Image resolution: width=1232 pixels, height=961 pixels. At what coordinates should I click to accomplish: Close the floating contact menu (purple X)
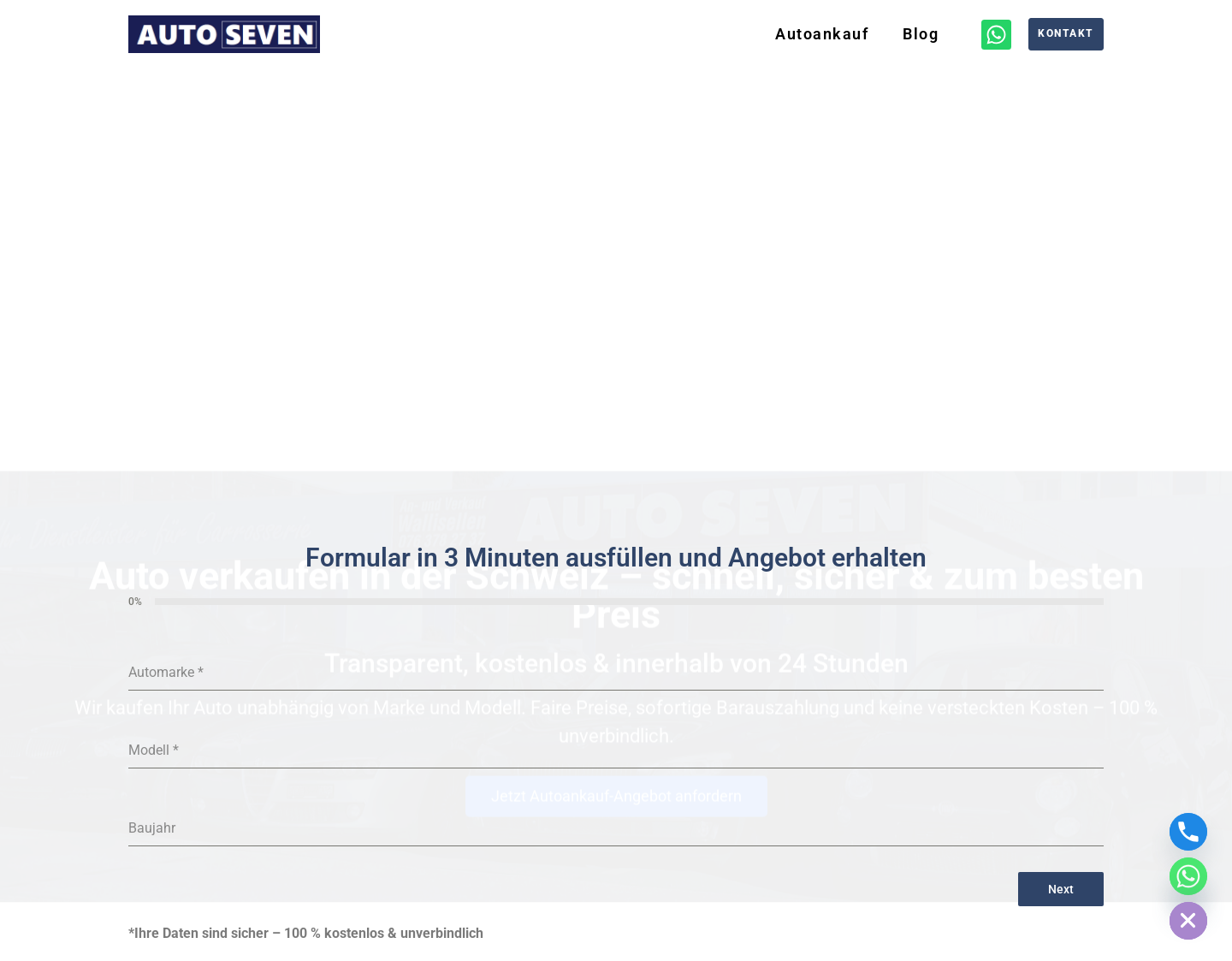pos(1188,921)
